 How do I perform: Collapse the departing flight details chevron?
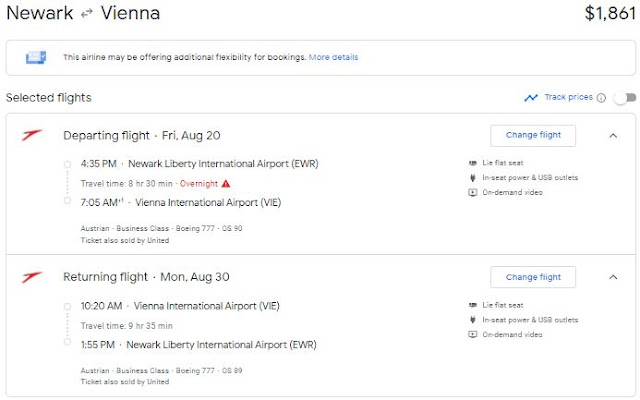coord(613,135)
